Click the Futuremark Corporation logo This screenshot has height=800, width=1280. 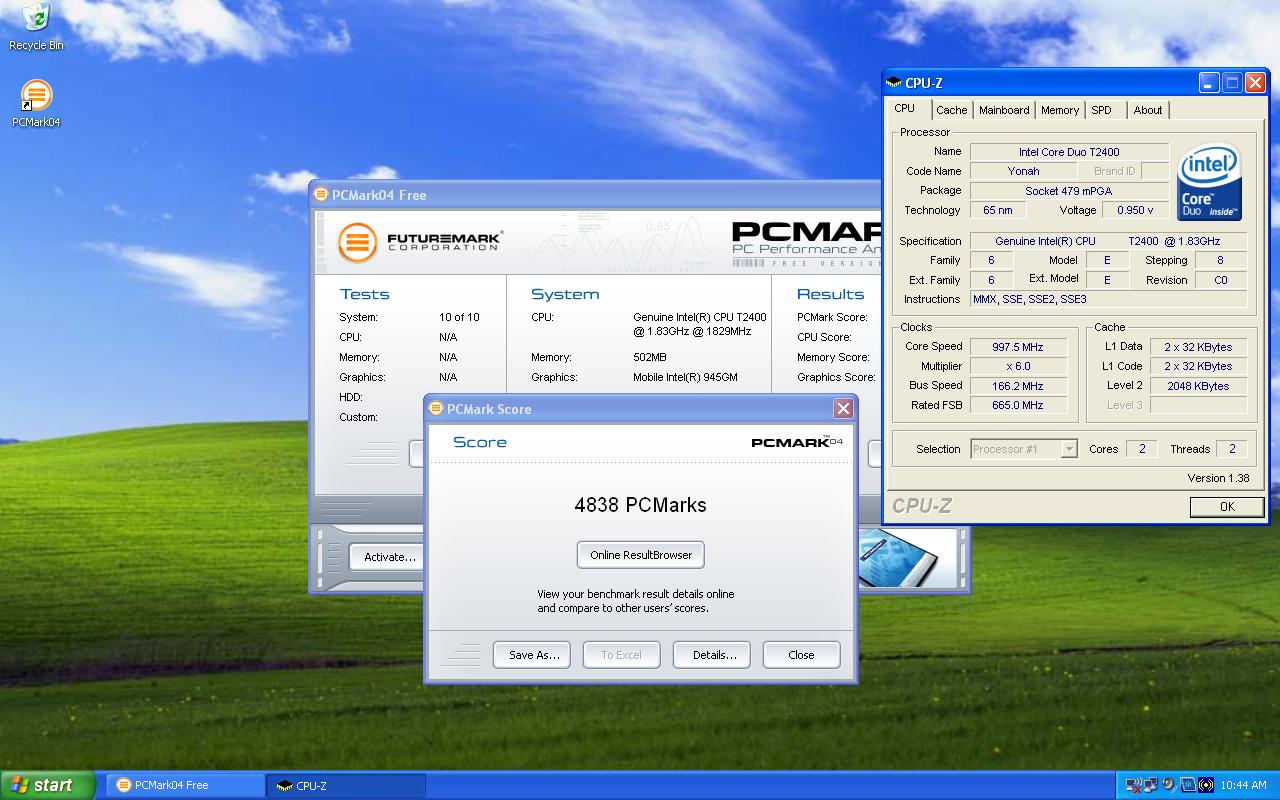(420, 242)
